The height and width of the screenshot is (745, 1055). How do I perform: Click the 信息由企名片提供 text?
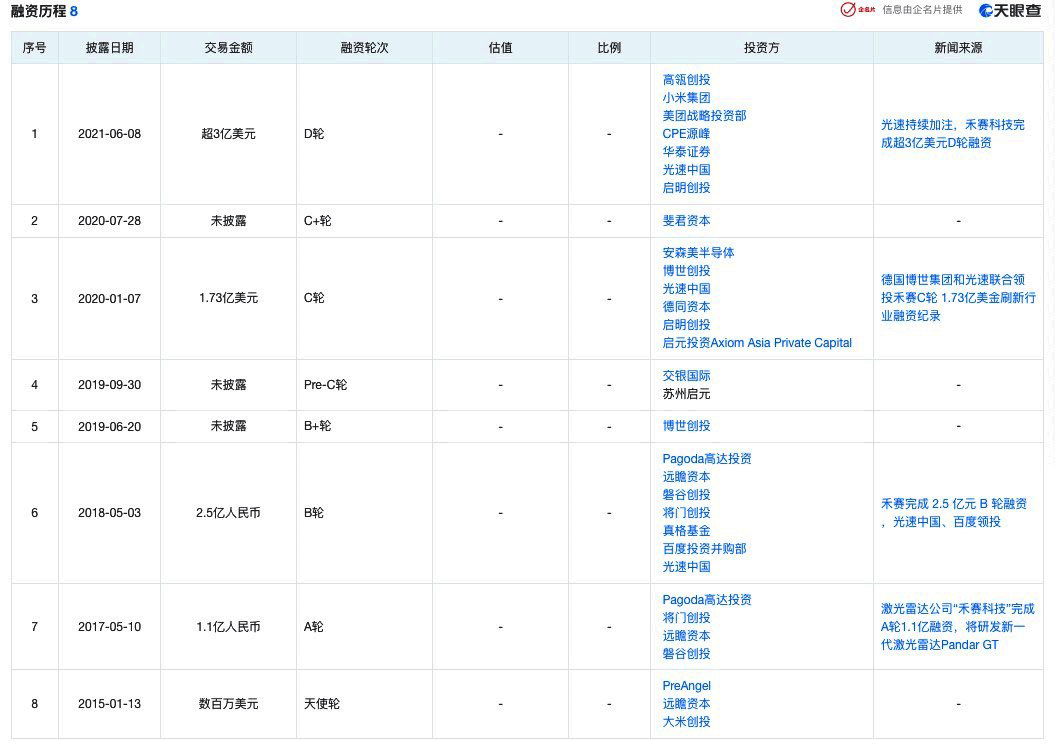[x=922, y=10]
